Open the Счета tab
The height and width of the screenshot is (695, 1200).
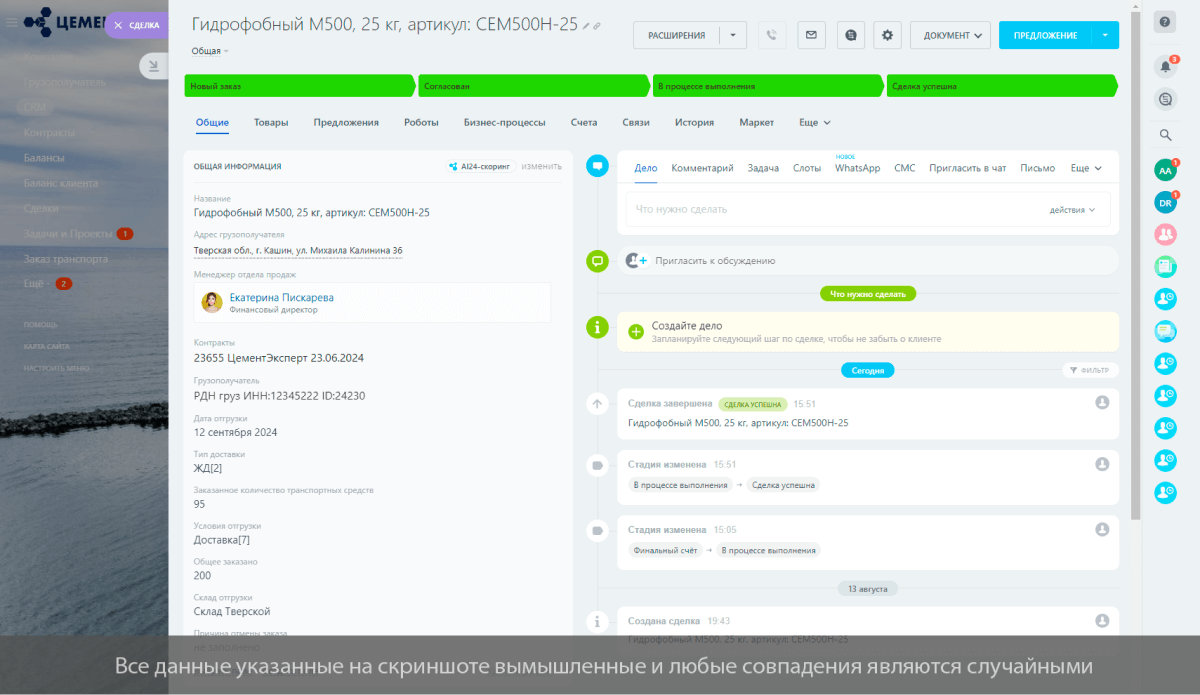[x=584, y=123]
